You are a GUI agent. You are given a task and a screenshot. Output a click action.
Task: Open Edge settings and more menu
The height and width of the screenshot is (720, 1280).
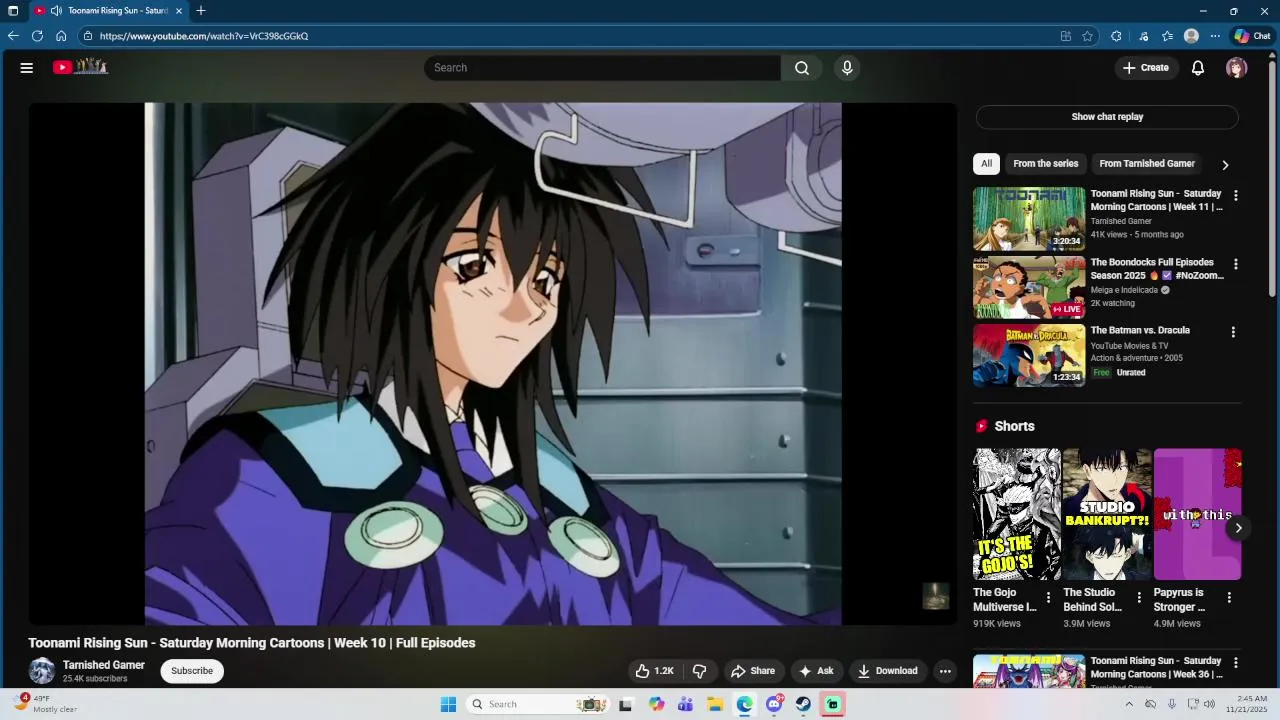pyautogui.click(x=1215, y=36)
